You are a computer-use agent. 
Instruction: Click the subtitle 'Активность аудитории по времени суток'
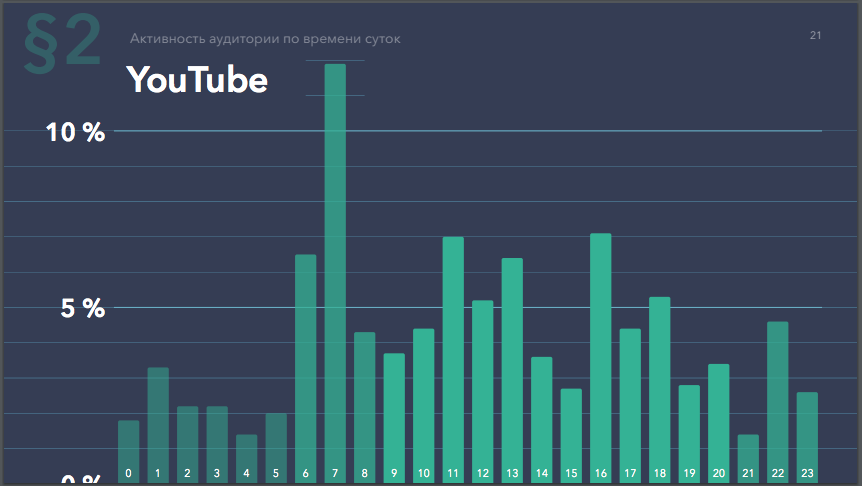coord(265,39)
